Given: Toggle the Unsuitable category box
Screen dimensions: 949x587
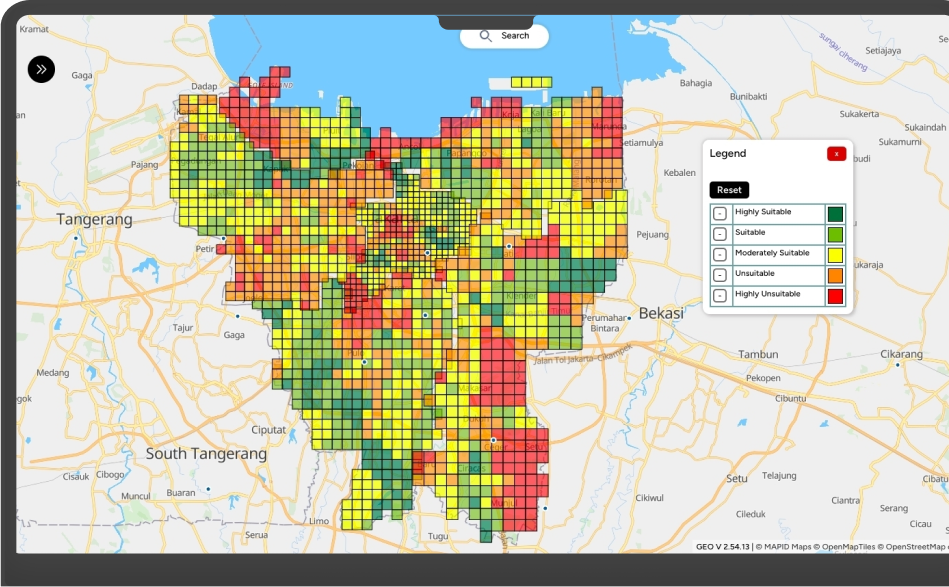Looking at the screenshot, I should pyautogui.click(x=720, y=275).
